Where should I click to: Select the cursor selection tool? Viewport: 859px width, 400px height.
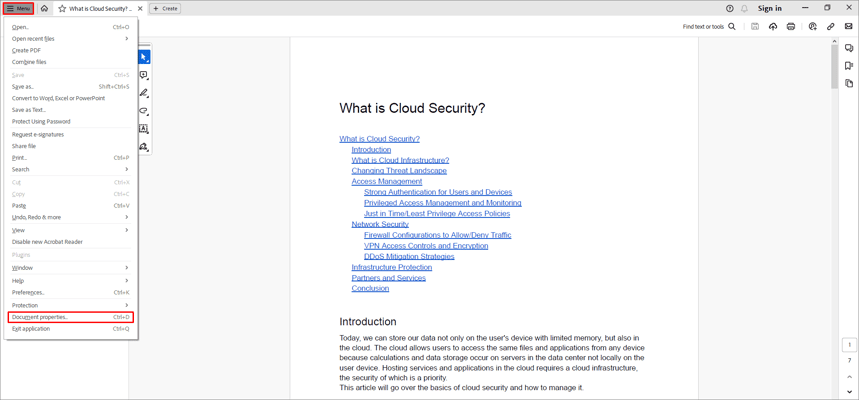(144, 57)
